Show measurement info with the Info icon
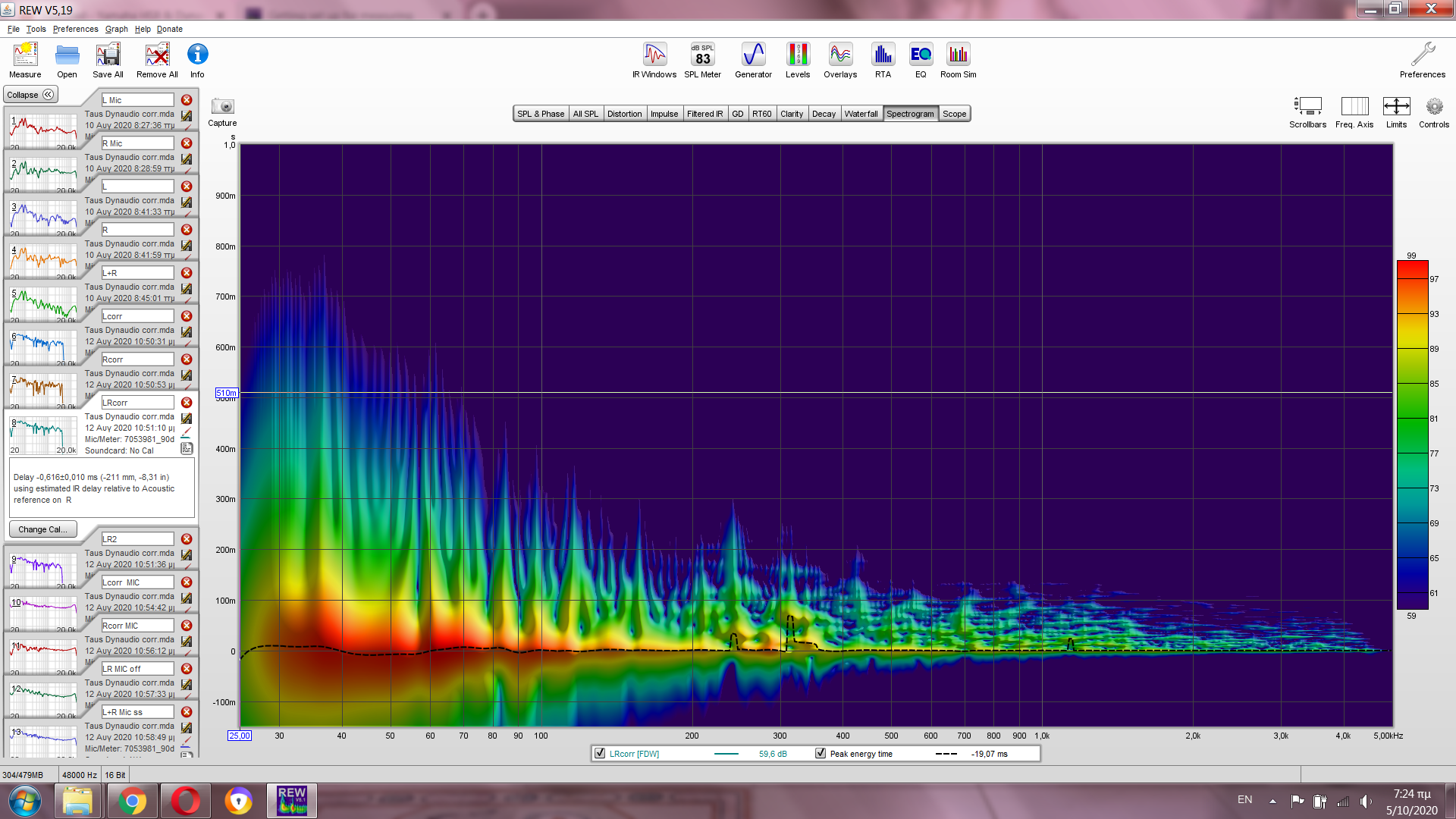This screenshot has width=1456, height=819. point(197,60)
